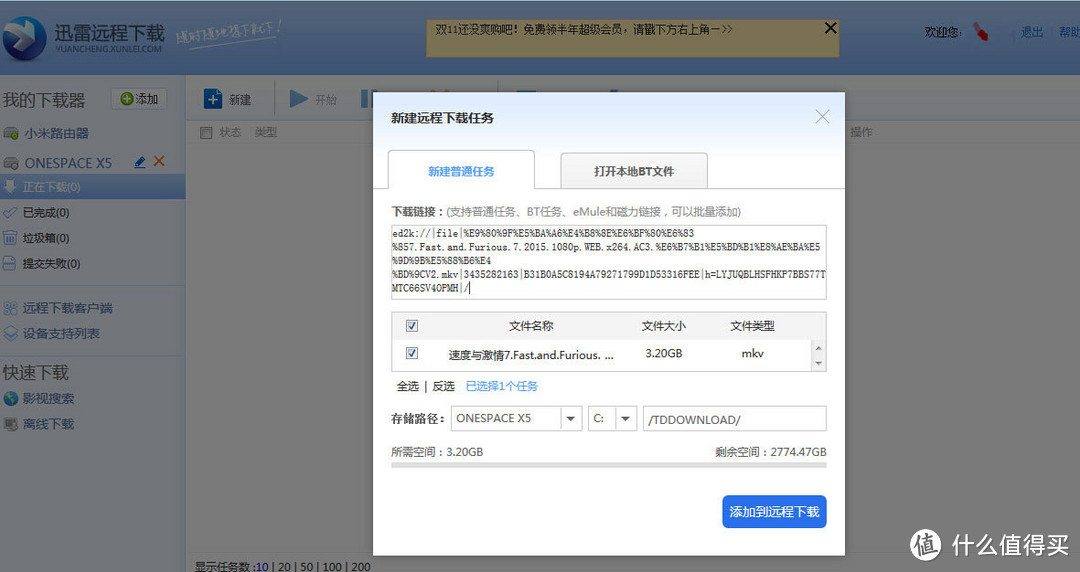Viewport: 1080px width, 572px height.
Task: Click the 文件类型 column header
Action: 752,326
